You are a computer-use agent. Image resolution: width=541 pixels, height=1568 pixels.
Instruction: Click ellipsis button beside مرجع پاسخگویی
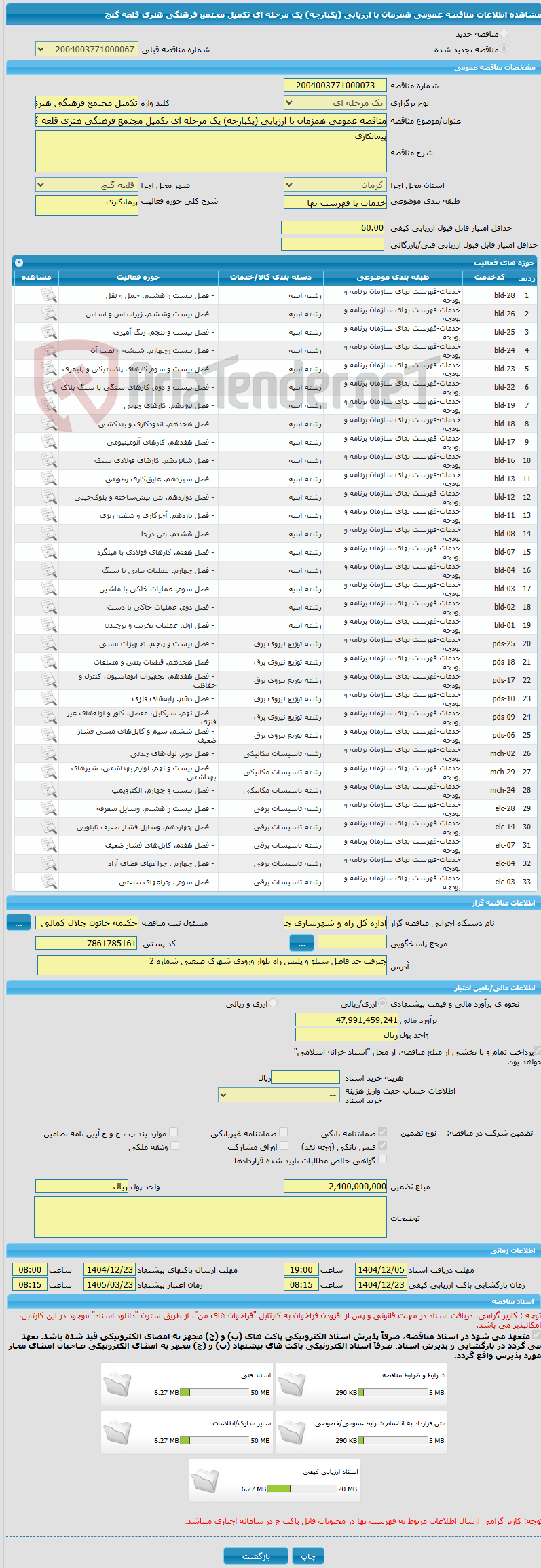(x=301, y=944)
